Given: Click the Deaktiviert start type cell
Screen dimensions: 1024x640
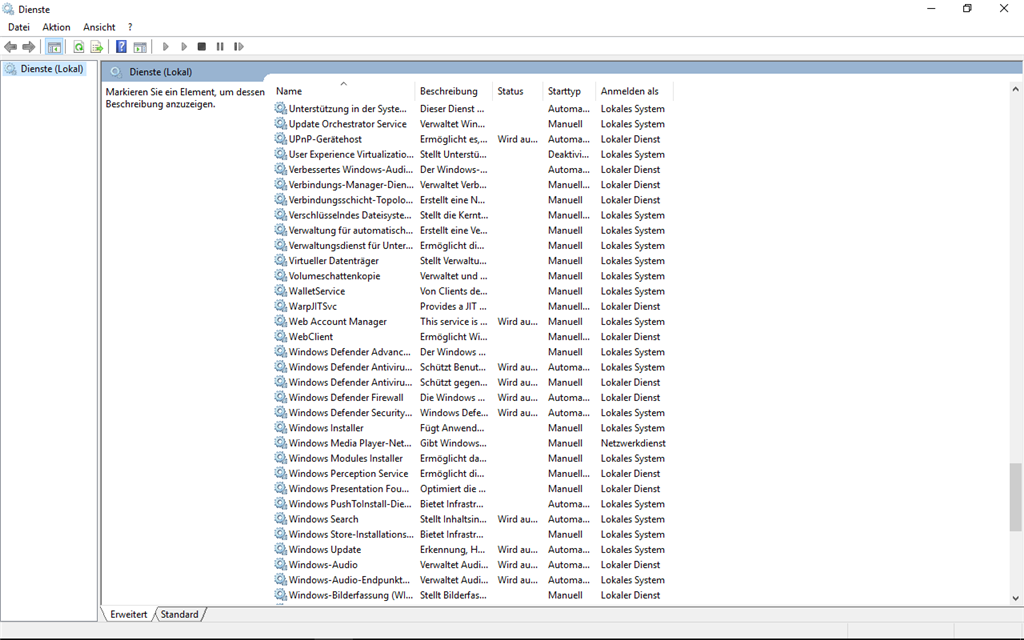Looking at the screenshot, I should tap(569, 154).
